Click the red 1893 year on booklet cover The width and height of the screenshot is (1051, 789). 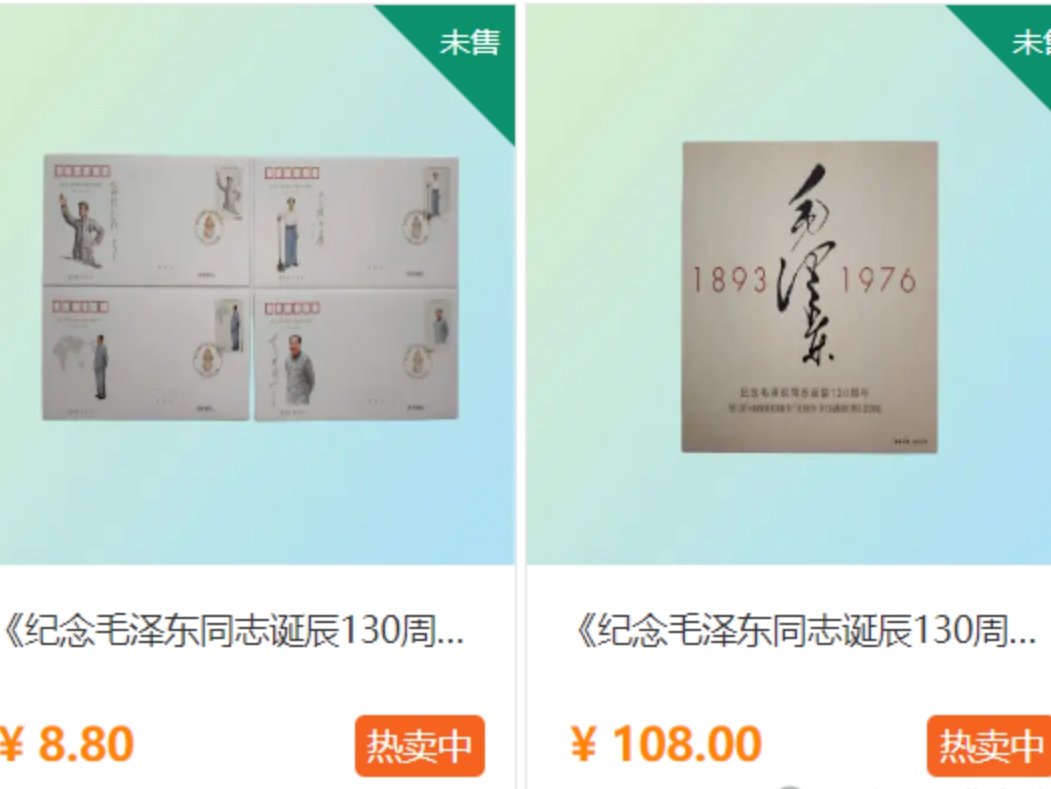729,280
